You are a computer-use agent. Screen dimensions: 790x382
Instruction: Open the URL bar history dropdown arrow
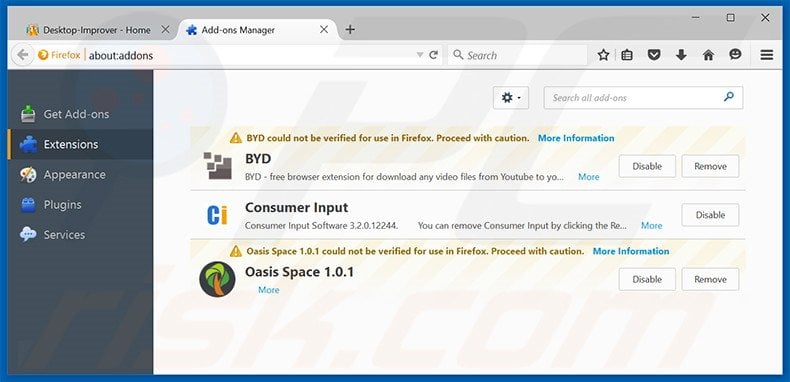pos(420,55)
